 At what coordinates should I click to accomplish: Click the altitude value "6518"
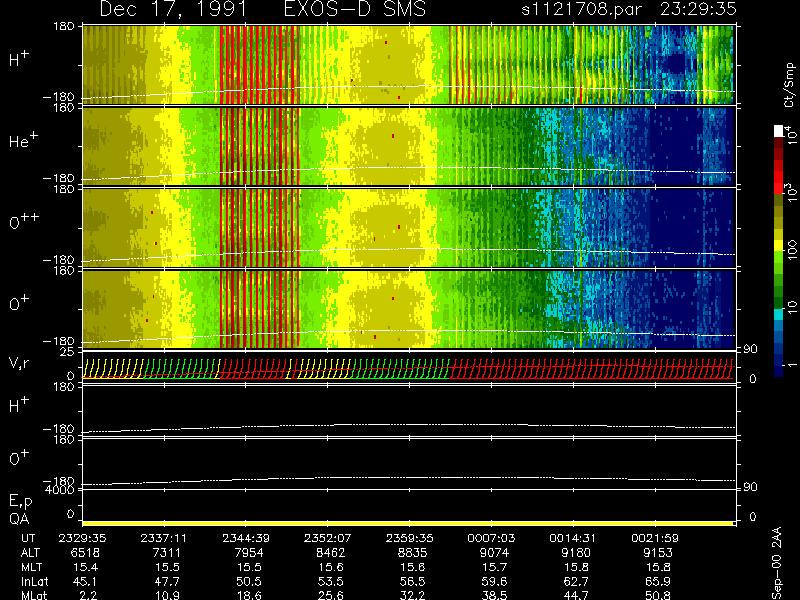[85, 553]
